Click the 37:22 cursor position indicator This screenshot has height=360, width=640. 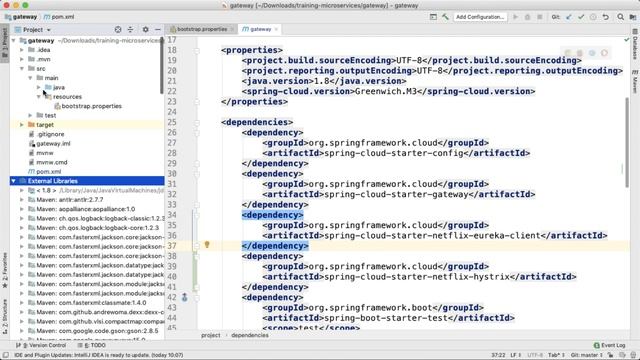(498, 355)
